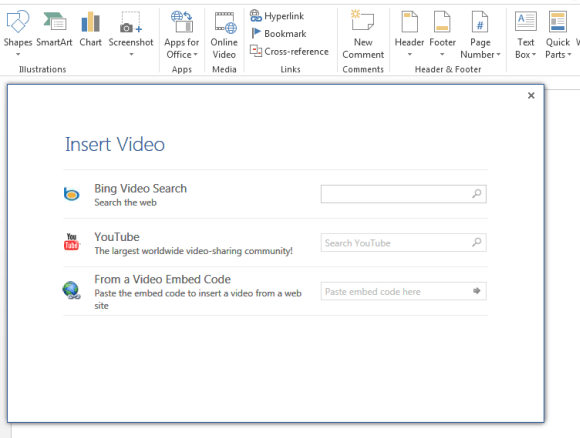Open the Page Number dropdown

480,35
